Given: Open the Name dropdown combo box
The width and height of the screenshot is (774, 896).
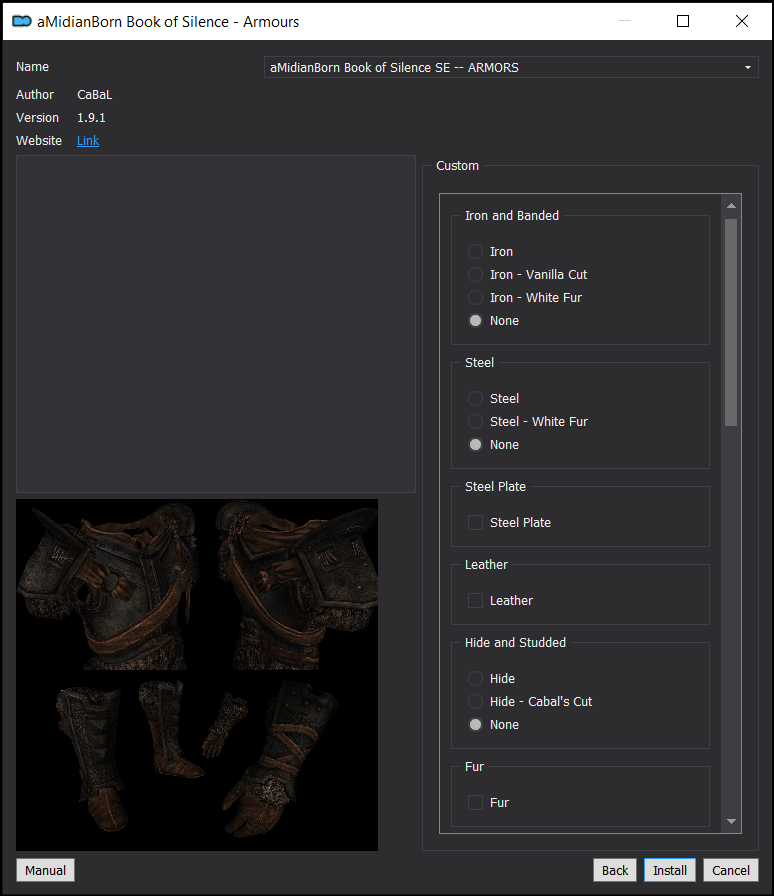Looking at the screenshot, I should pyautogui.click(x=511, y=67).
